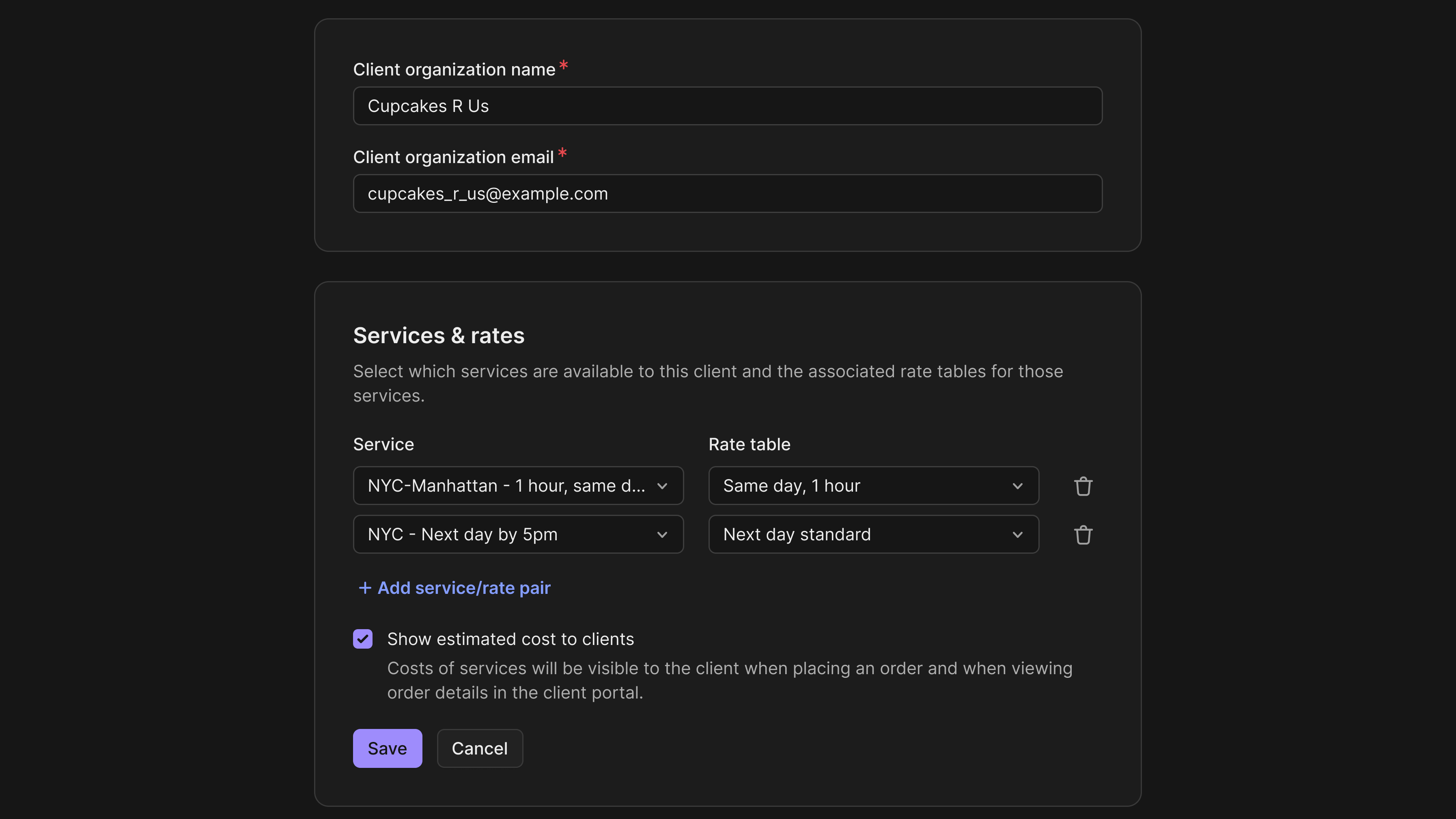The image size is (1456, 819).
Task: Click the purple checkmark icon in the checkbox
Action: point(362,639)
